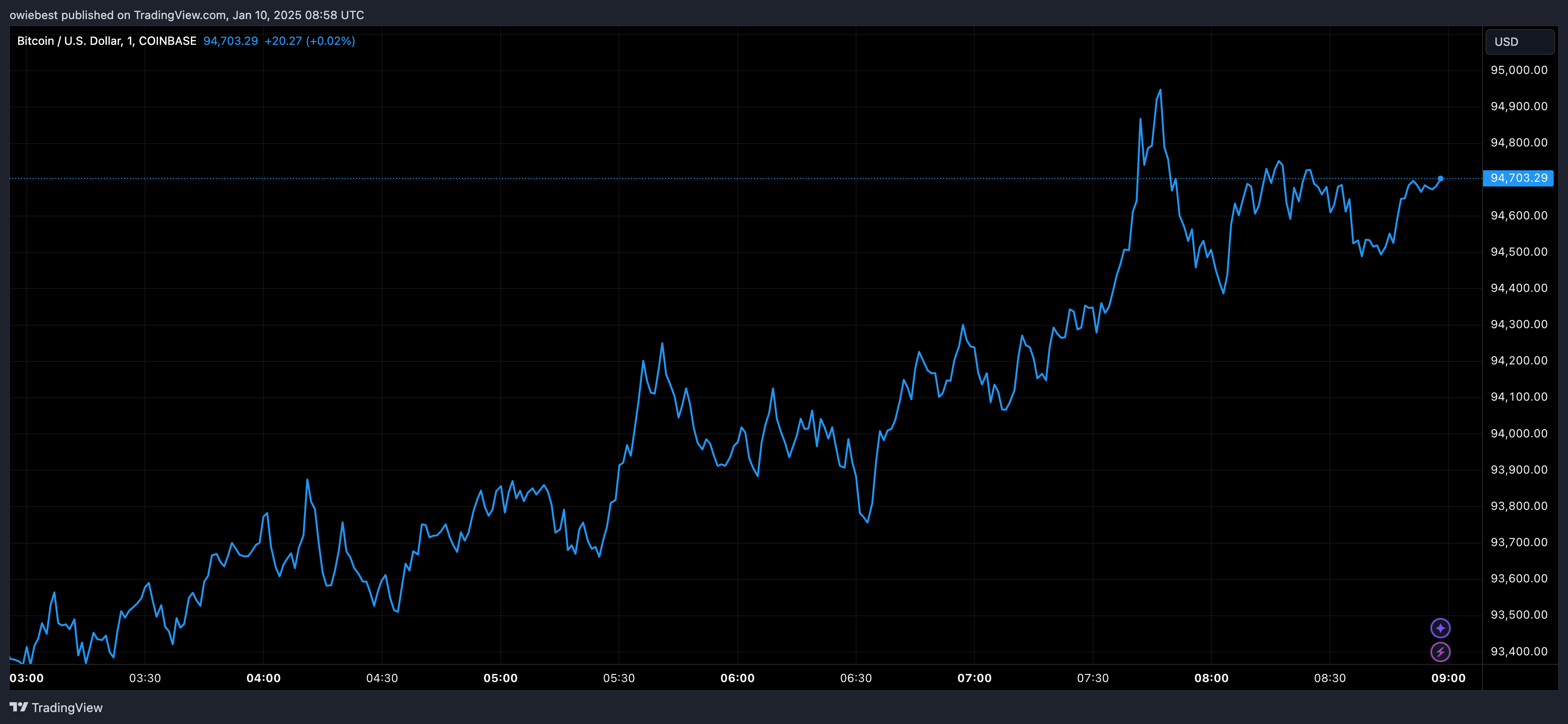1568x724 pixels.
Task: Click the +20.27 (+0.02%) change value
Action: click(310, 41)
